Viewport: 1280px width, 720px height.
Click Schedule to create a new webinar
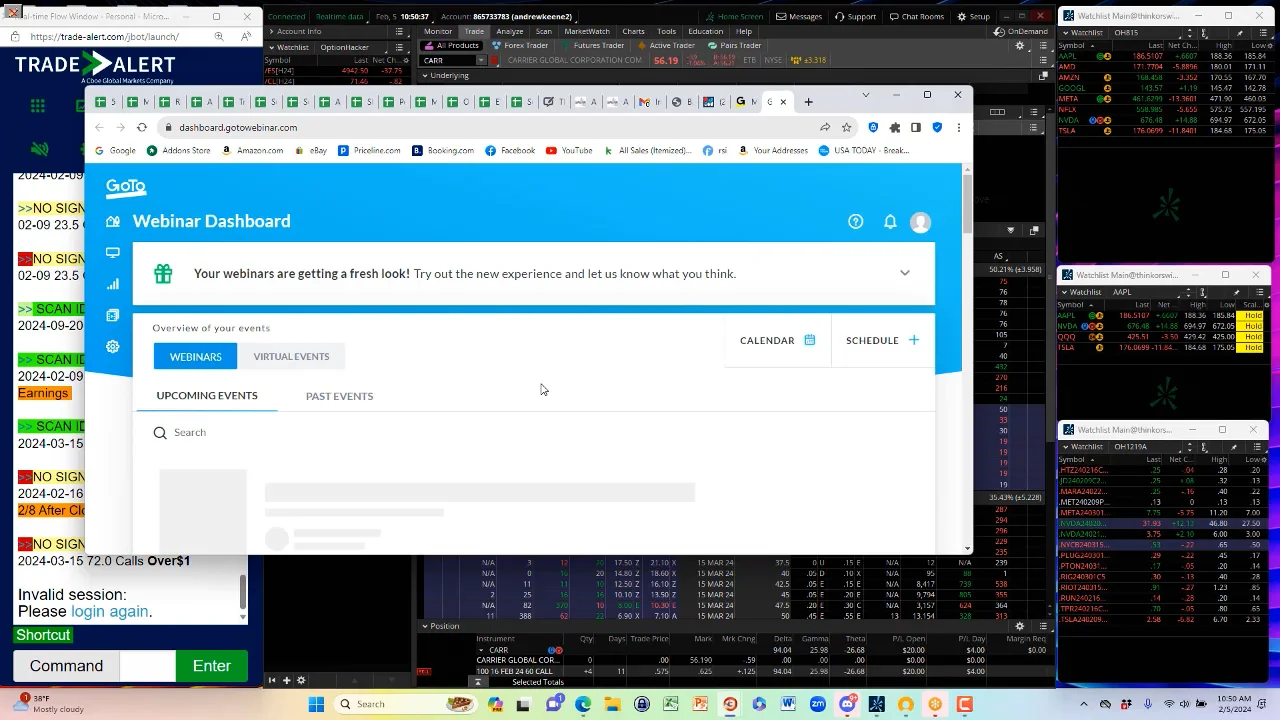(x=882, y=340)
